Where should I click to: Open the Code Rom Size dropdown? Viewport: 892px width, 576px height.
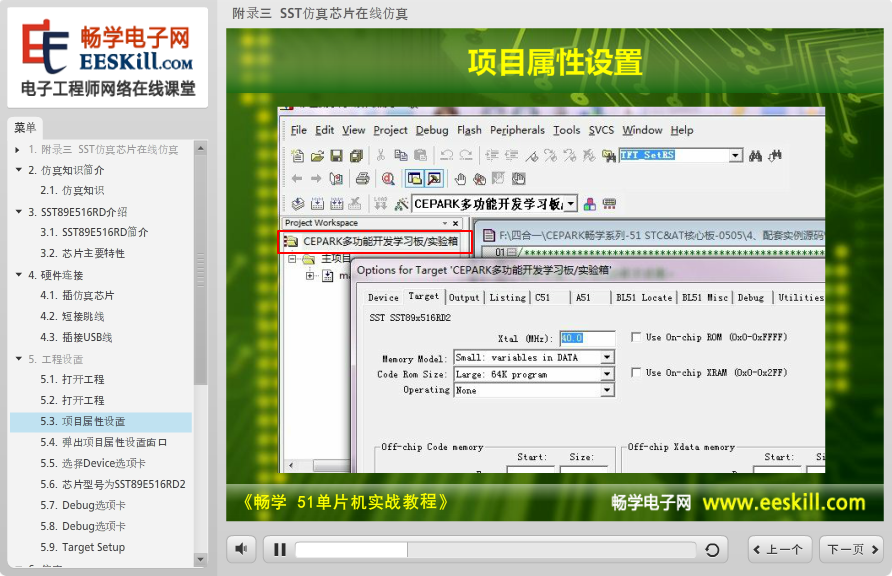pos(607,374)
